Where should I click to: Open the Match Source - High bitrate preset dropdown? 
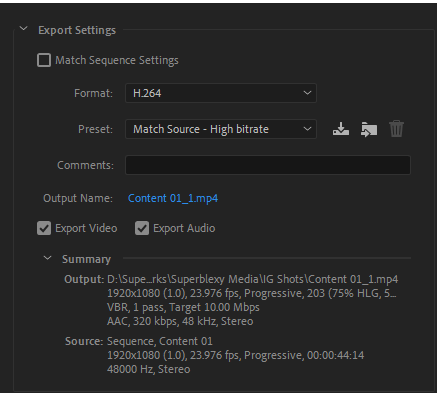[221, 129]
